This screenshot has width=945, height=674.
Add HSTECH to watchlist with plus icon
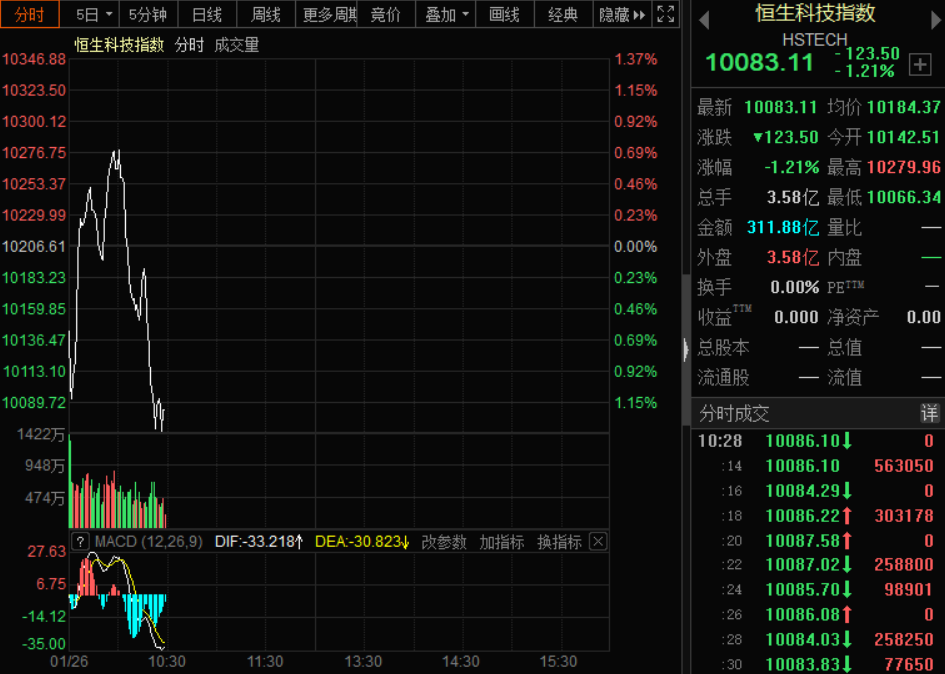point(920,65)
